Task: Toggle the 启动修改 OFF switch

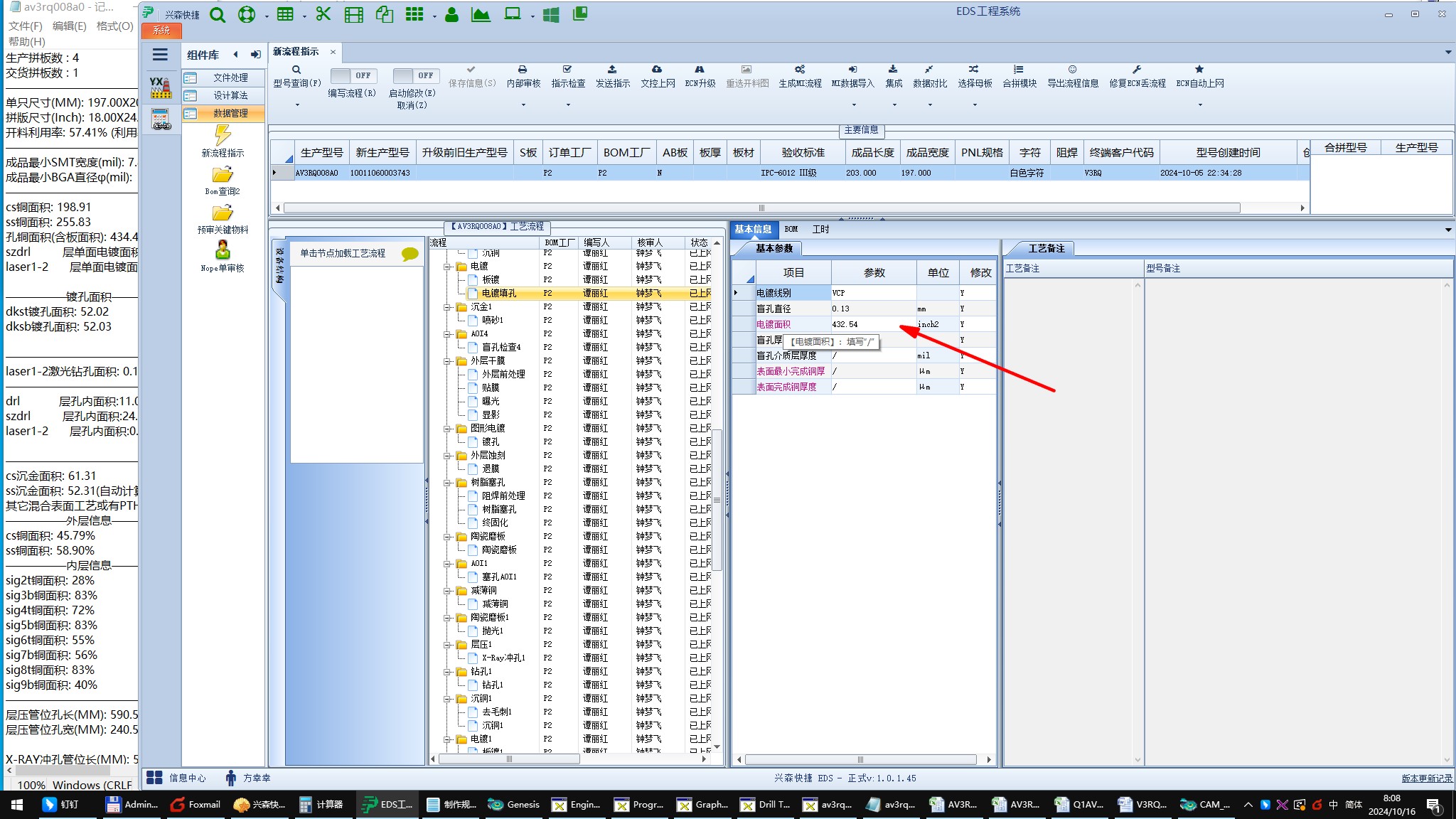Action: (x=416, y=75)
